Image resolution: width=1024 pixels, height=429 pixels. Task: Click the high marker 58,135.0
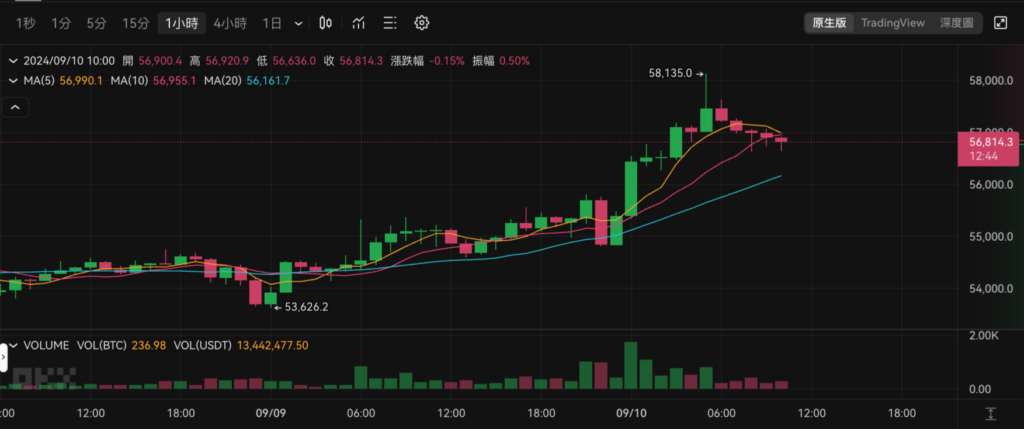click(670, 74)
